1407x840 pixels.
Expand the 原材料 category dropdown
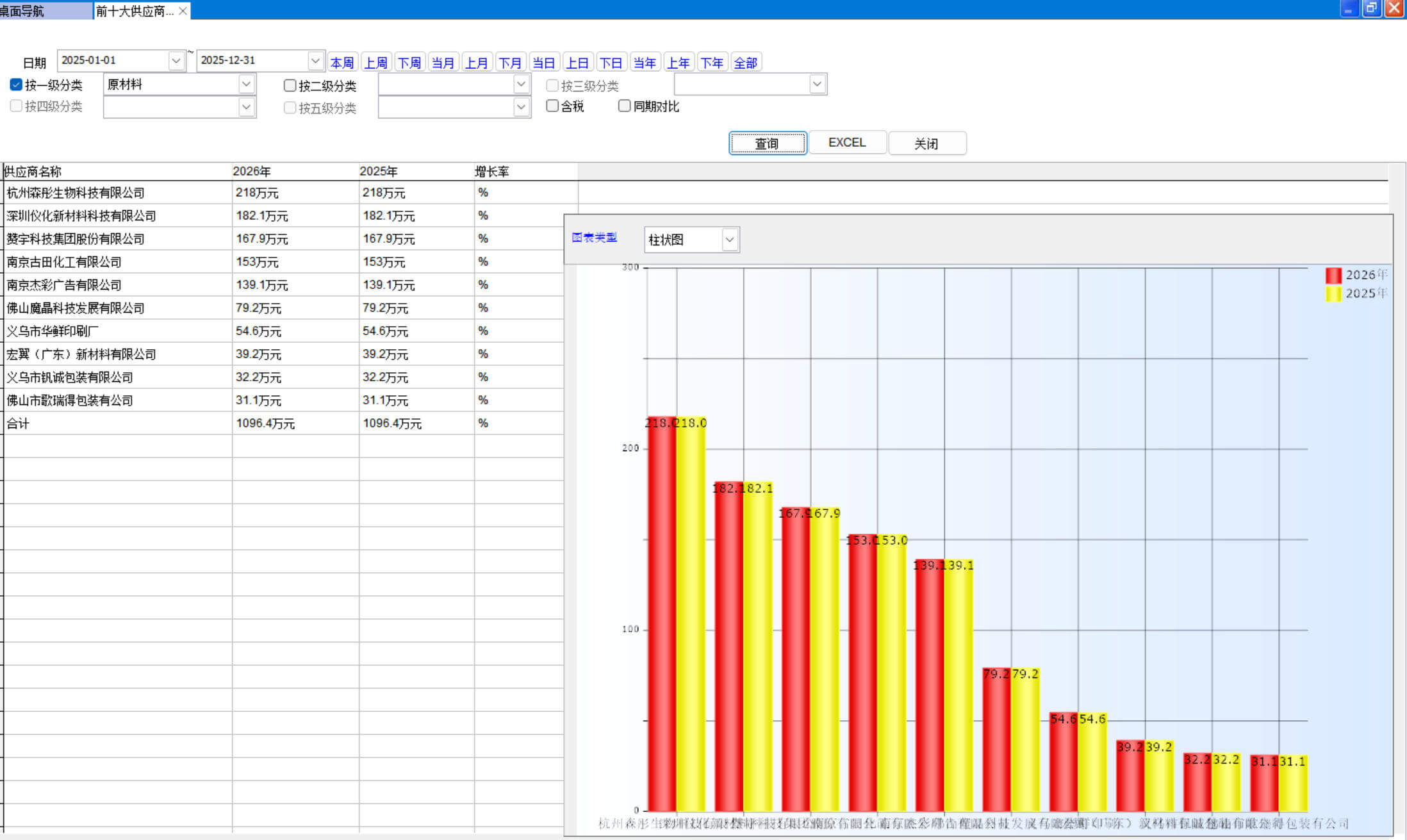[246, 84]
